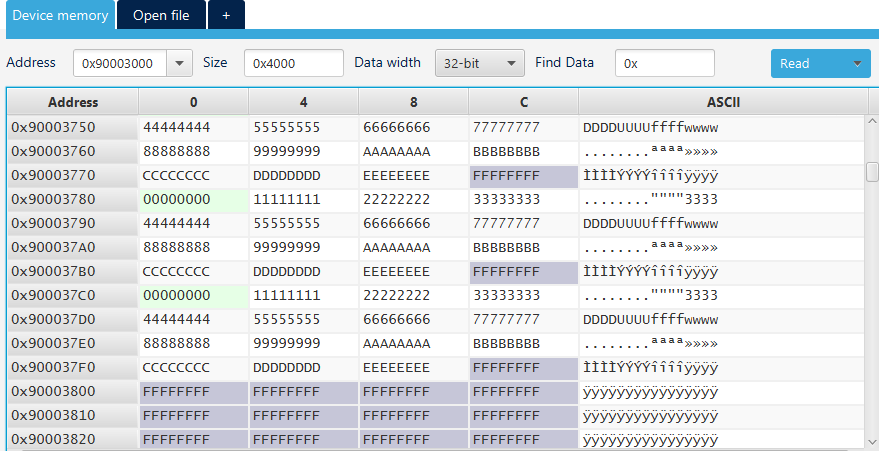This screenshot has width=879, height=451.
Task: Select address row 0x90003790
Action: [x=73, y=224]
